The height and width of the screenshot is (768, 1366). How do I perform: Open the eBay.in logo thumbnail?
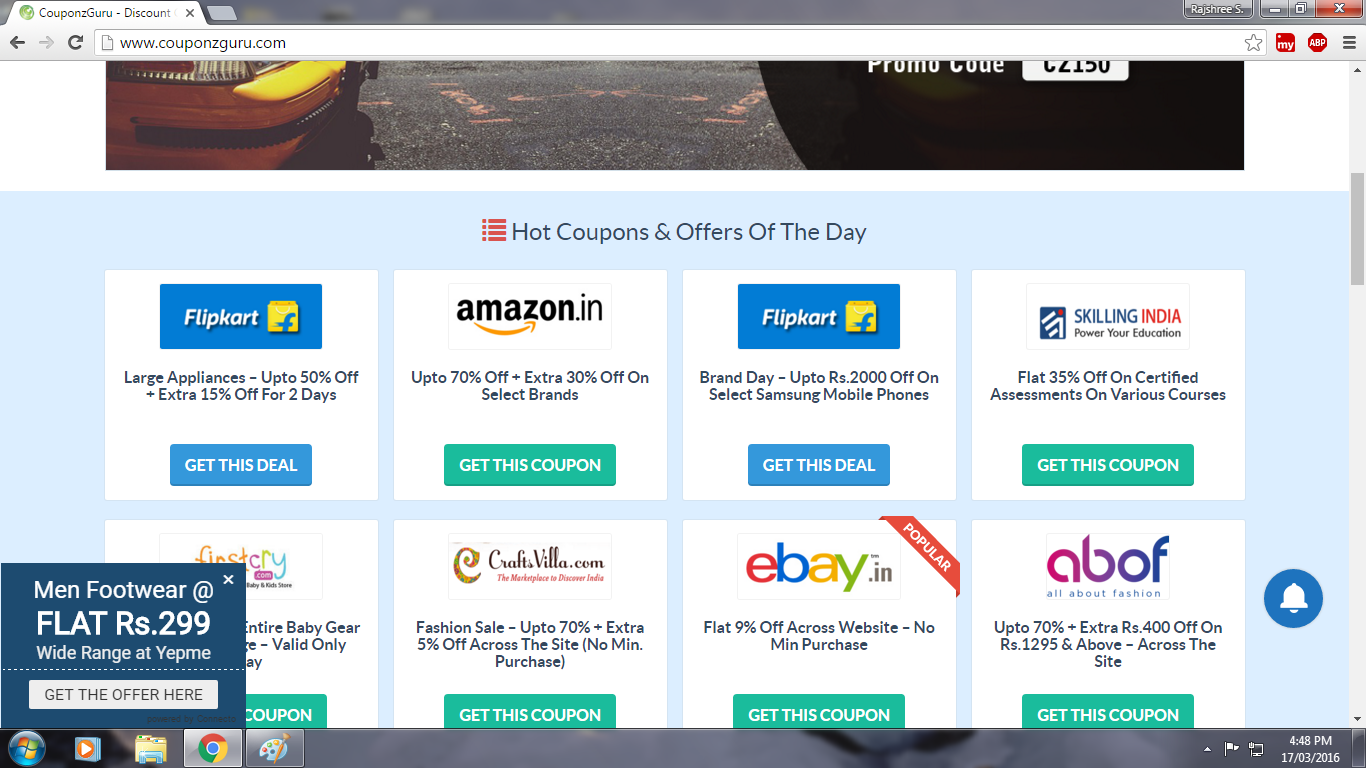tap(819, 566)
